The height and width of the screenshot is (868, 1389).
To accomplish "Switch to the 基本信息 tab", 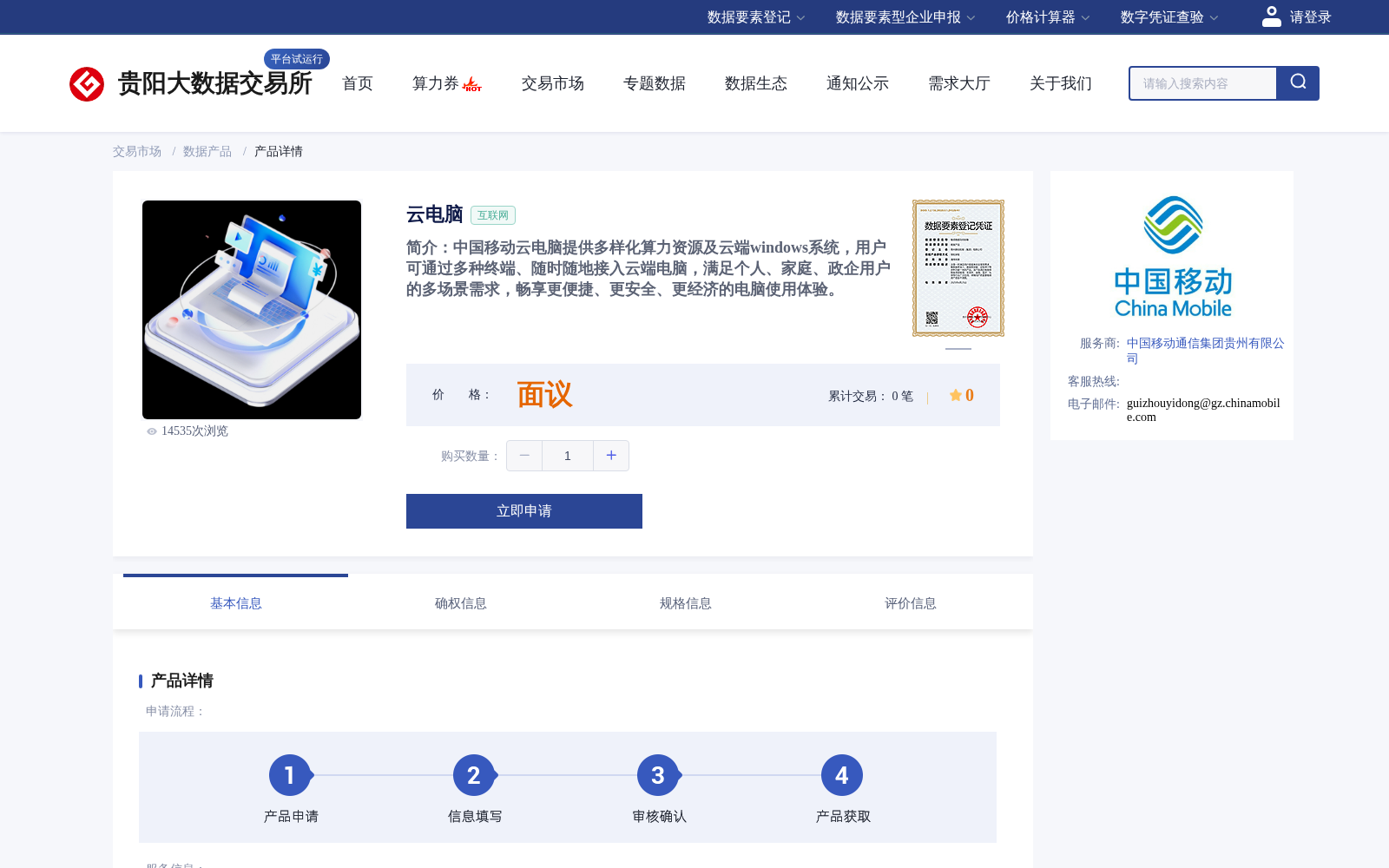I will (x=236, y=603).
